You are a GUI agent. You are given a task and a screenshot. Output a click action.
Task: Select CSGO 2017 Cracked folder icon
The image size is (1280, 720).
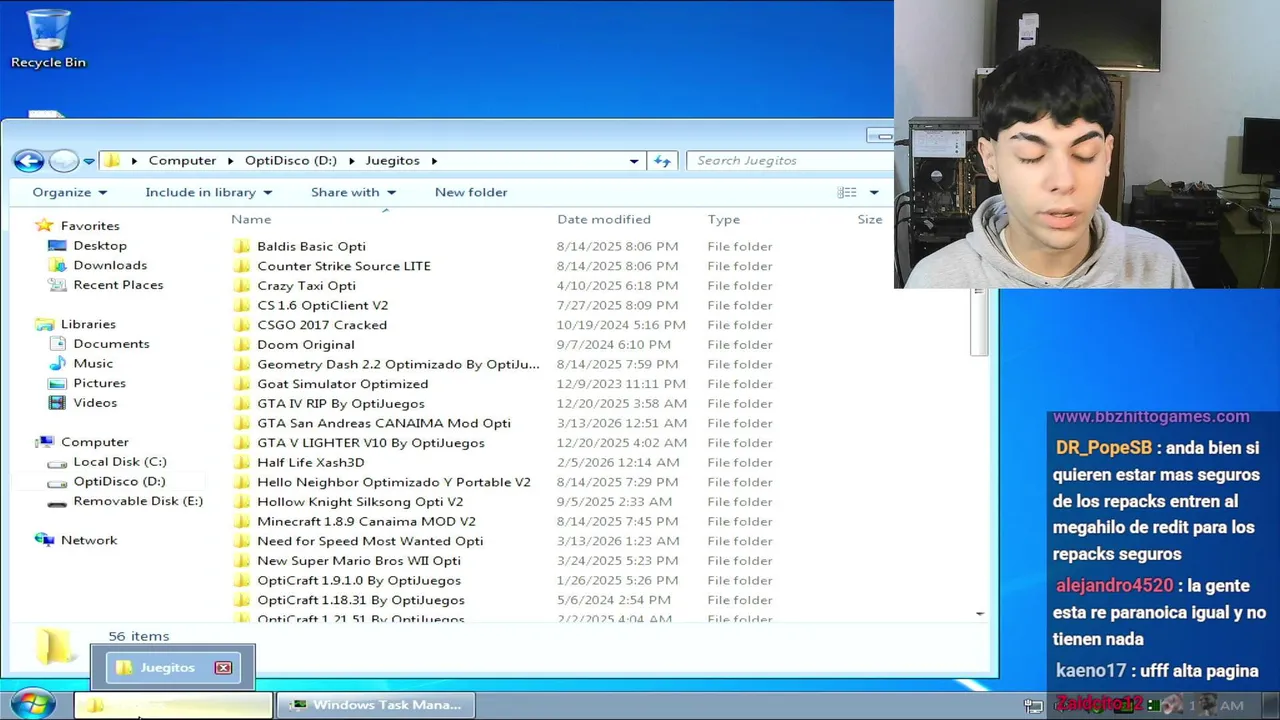point(242,325)
